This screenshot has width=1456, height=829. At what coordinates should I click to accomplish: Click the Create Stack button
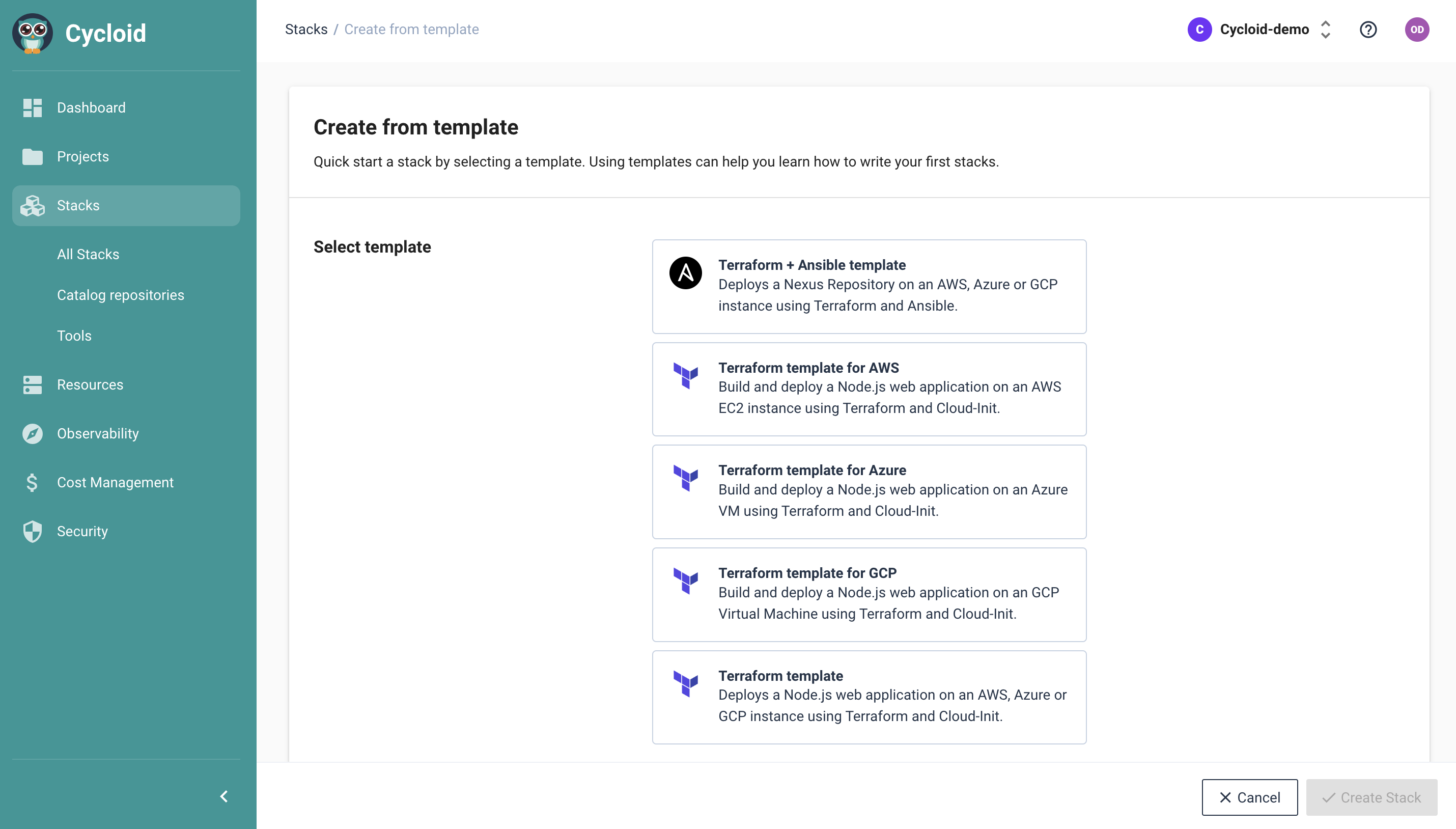1372,798
